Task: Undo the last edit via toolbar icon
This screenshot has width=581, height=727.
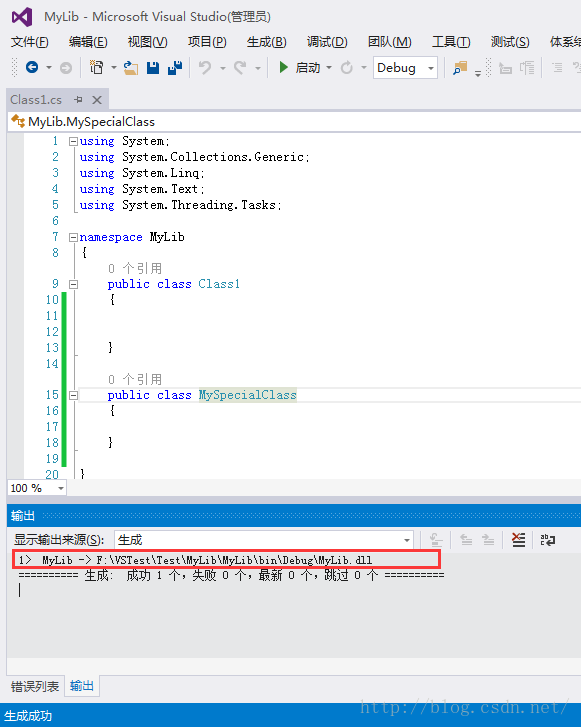Action: click(x=204, y=68)
